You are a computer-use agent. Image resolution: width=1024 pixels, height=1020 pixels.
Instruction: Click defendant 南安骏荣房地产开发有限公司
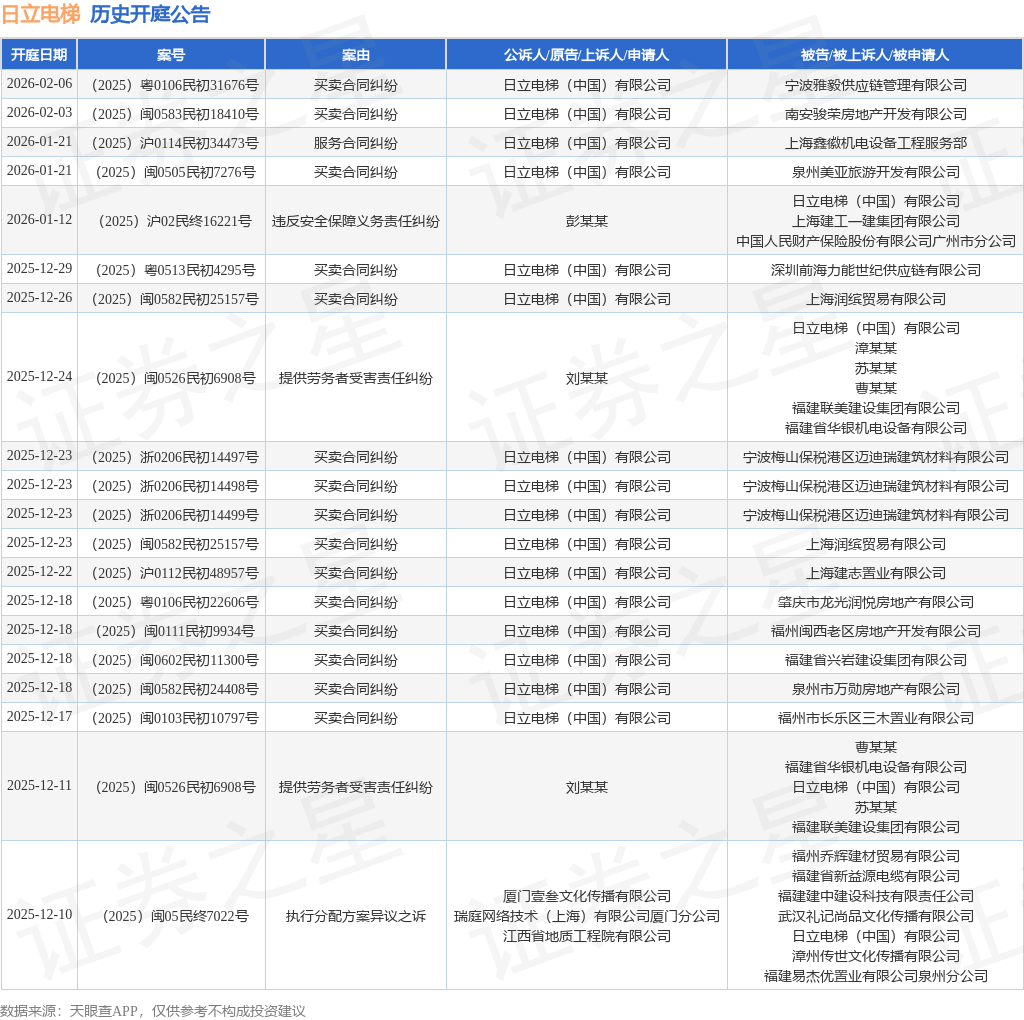[876, 114]
